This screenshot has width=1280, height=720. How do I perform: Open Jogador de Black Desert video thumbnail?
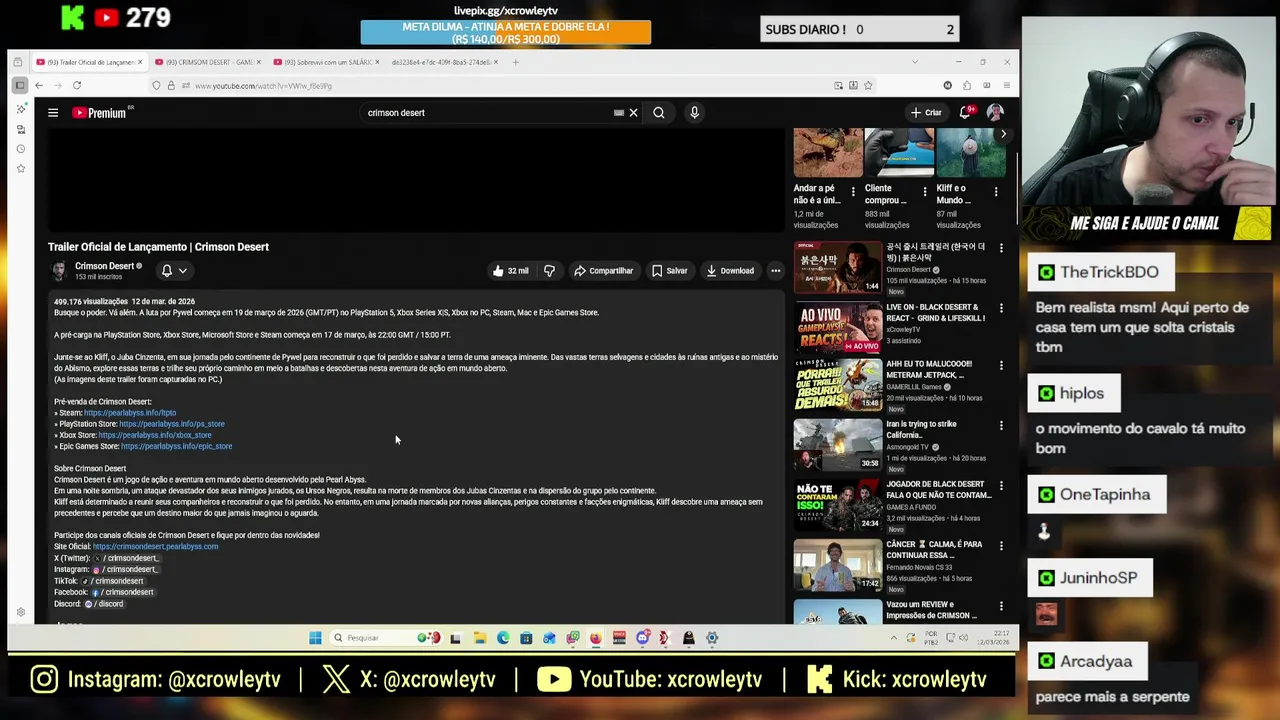coord(838,505)
